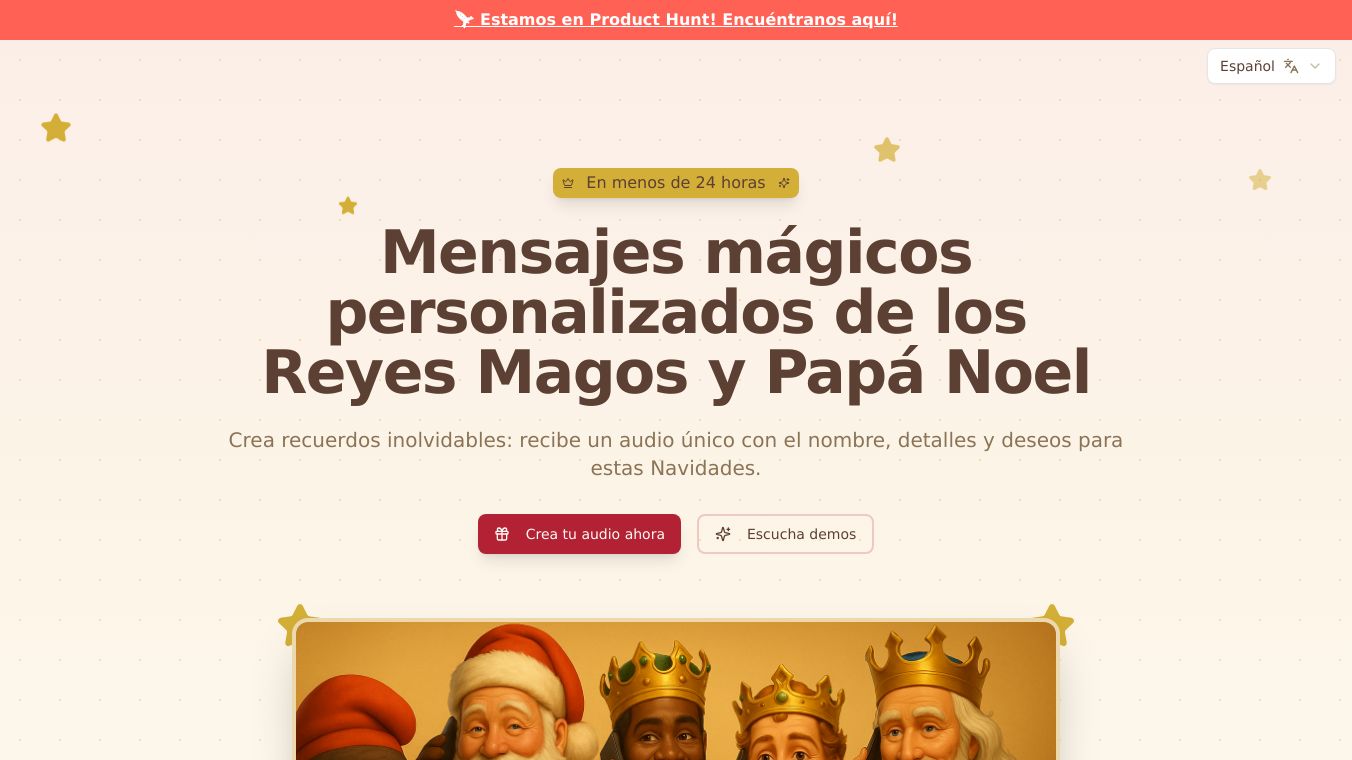Expand the language selector chevron arrow
Screen dimensions: 1352x760
tap(1315, 66)
